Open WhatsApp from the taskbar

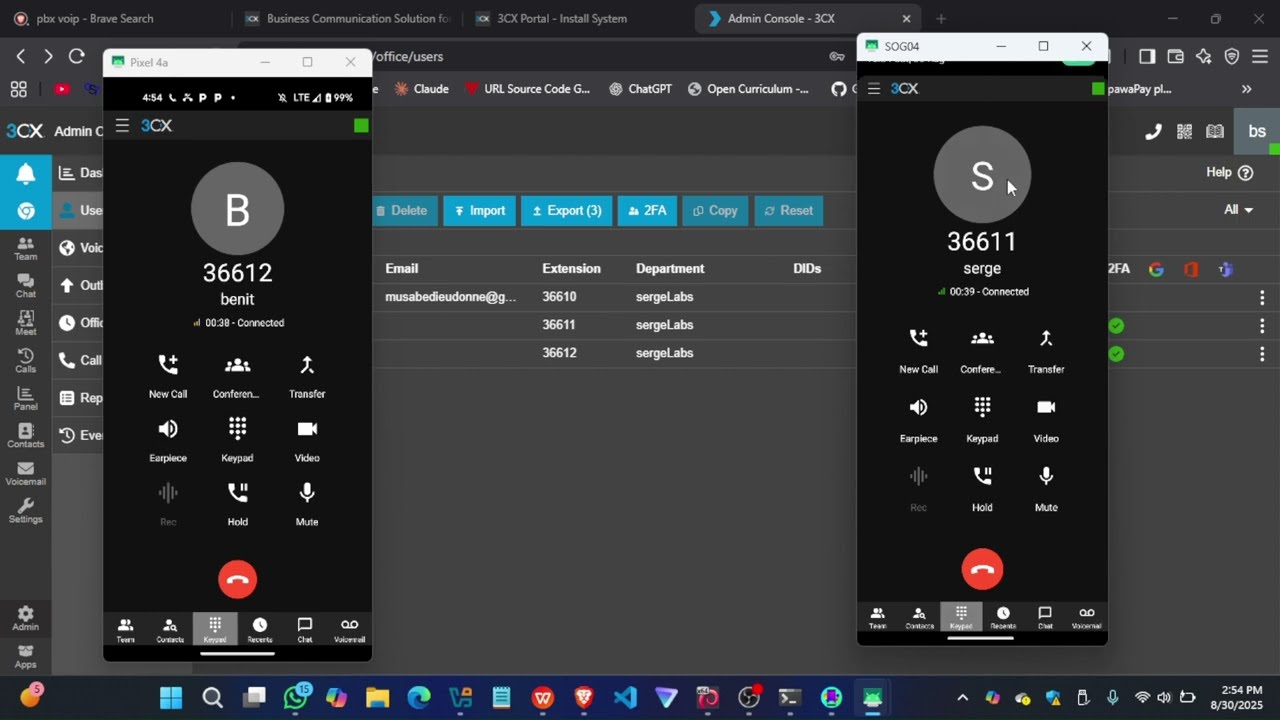tap(296, 698)
